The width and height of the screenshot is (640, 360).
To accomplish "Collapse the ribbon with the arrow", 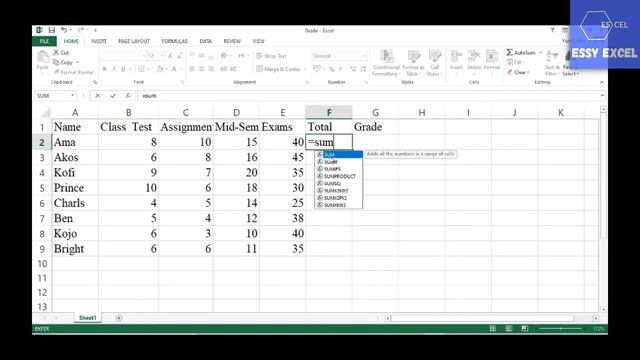I will click(602, 82).
